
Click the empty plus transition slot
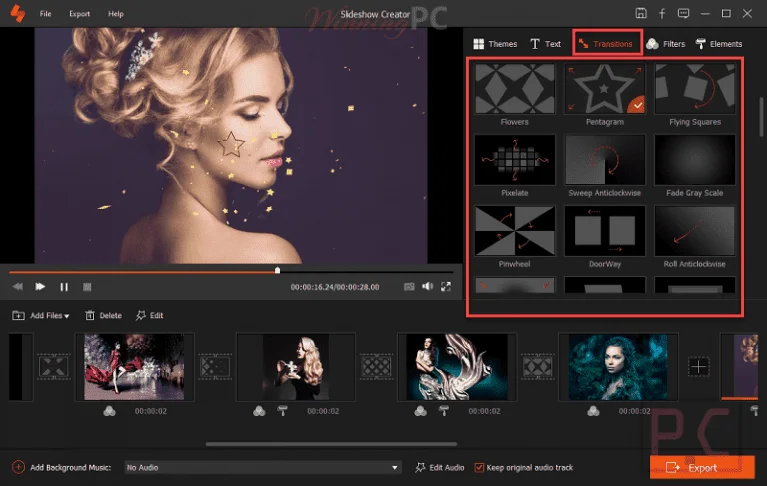pyautogui.click(x=699, y=366)
